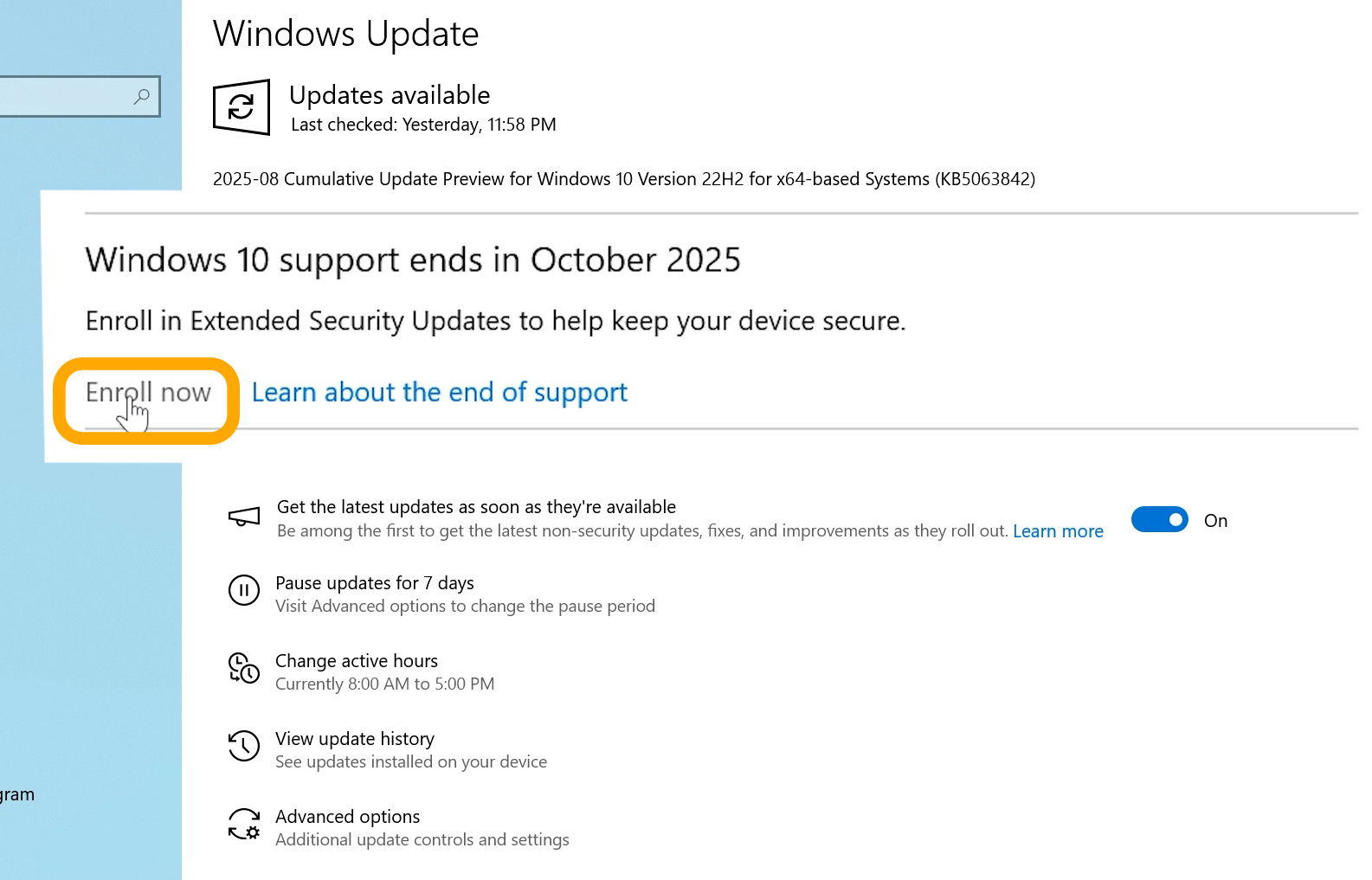Open Change active hours setting

pyautogui.click(x=356, y=661)
